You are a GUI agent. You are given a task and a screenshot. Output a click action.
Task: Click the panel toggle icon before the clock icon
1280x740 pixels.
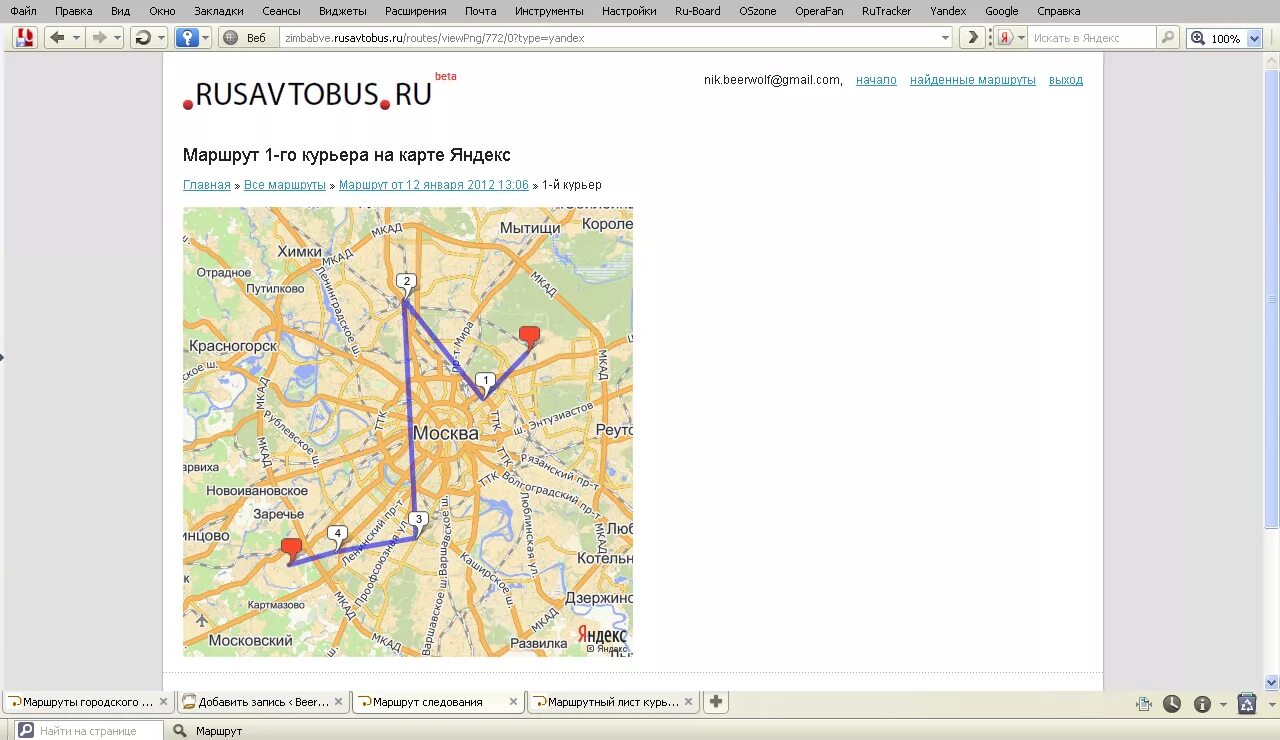[x=1144, y=704]
